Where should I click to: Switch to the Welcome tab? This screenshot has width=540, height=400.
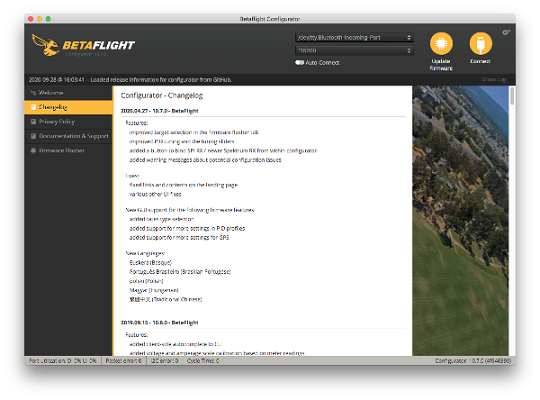click(x=69, y=93)
